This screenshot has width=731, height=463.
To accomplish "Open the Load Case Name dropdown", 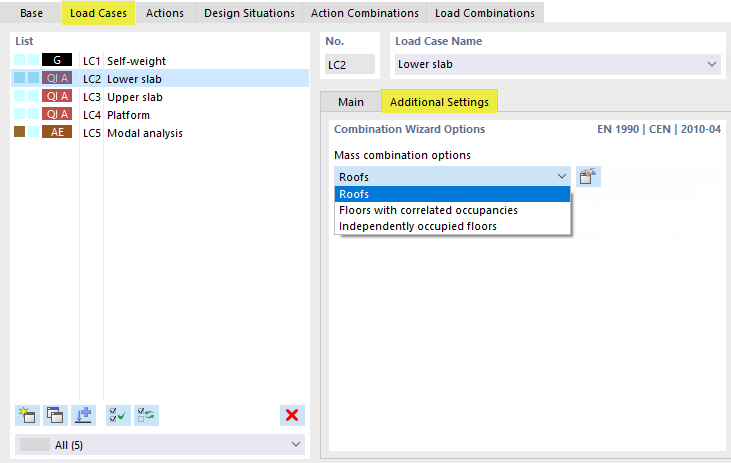I will pyautogui.click(x=712, y=65).
